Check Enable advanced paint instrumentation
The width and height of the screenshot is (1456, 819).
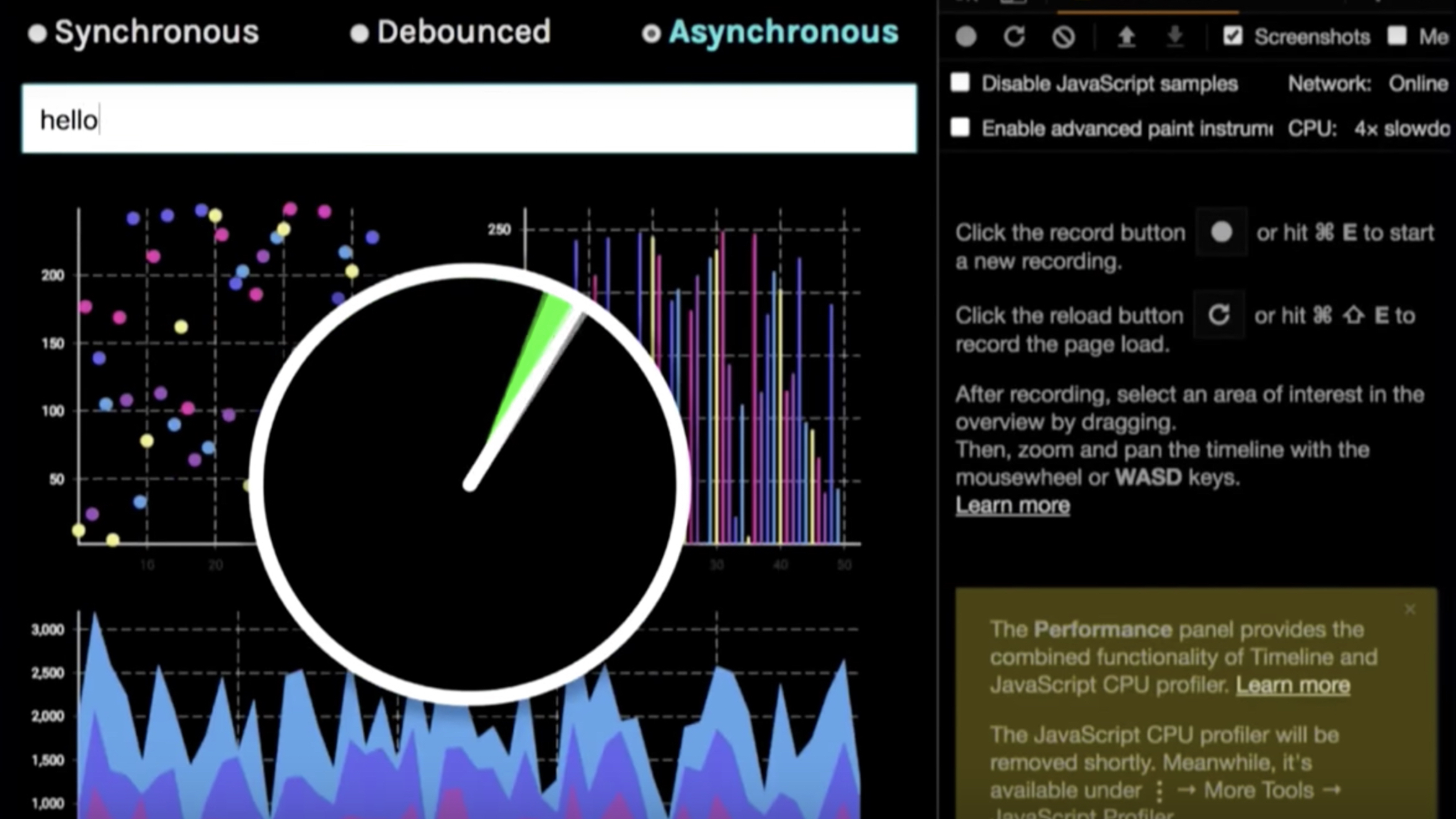(961, 128)
